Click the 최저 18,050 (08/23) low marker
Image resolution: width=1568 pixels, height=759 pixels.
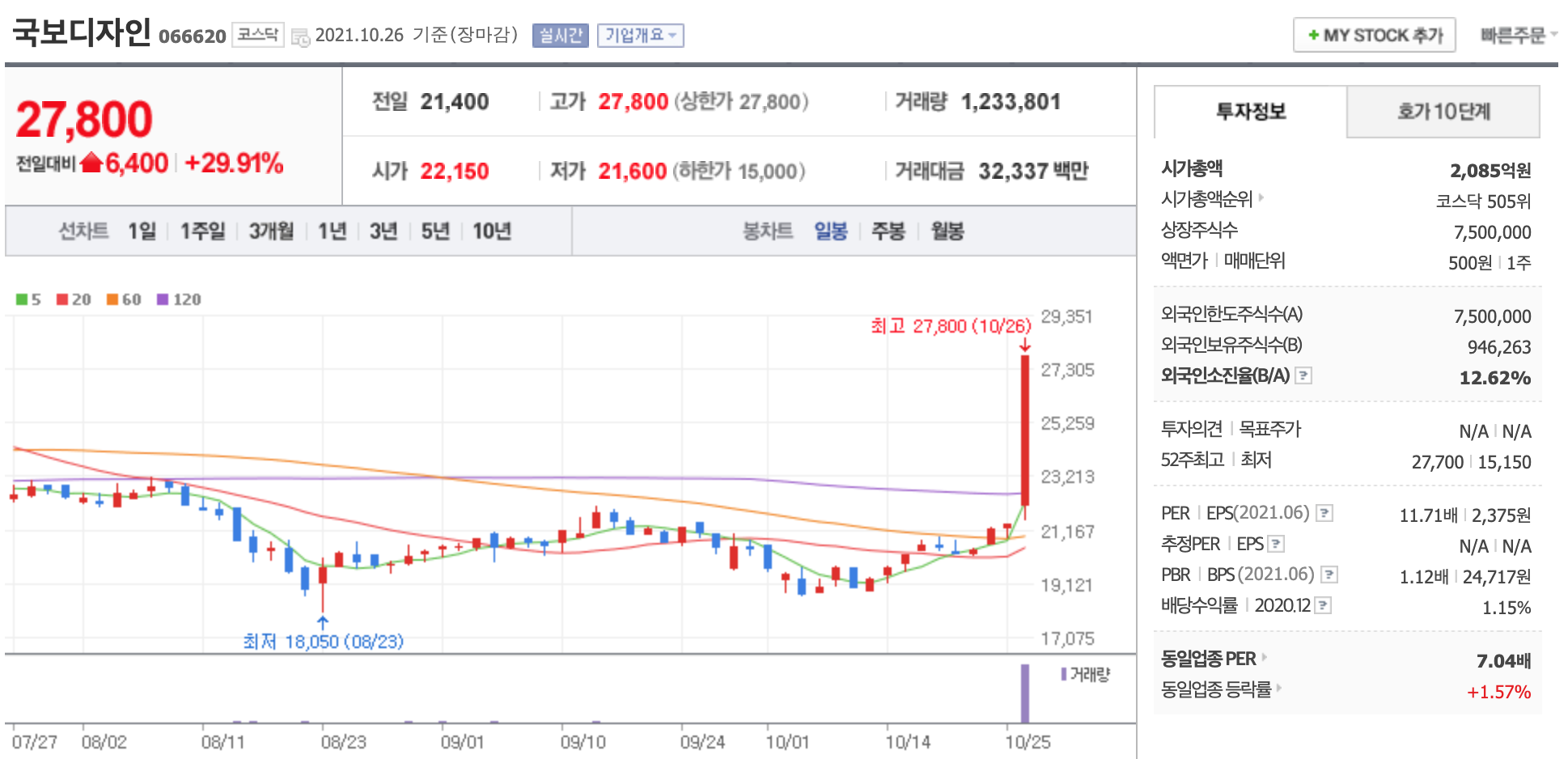tap(323, 642)
